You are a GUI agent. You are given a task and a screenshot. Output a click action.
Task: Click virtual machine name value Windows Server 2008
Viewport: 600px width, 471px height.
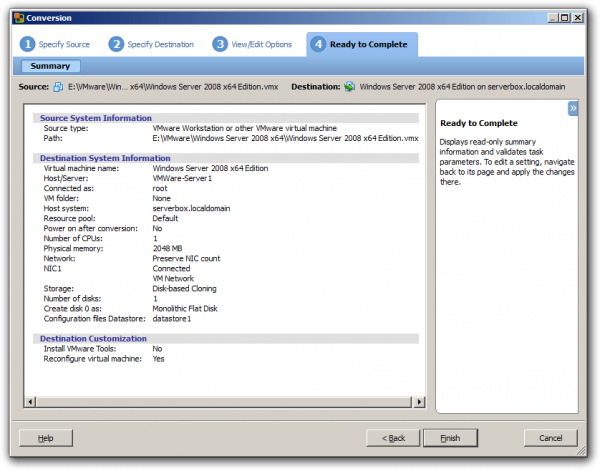click(210, 168)
